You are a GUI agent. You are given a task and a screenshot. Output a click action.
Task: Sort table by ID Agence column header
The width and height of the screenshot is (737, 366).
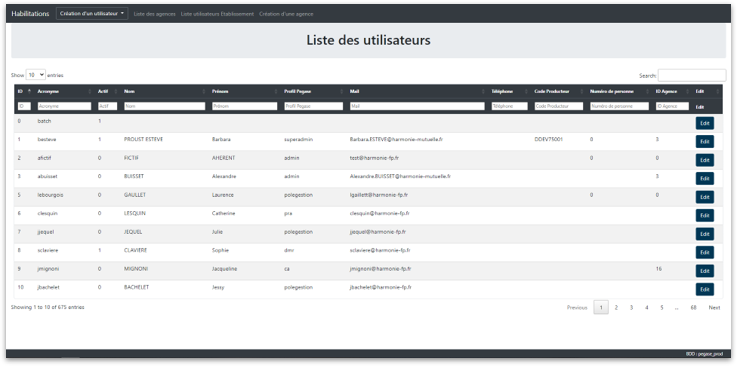673,92
